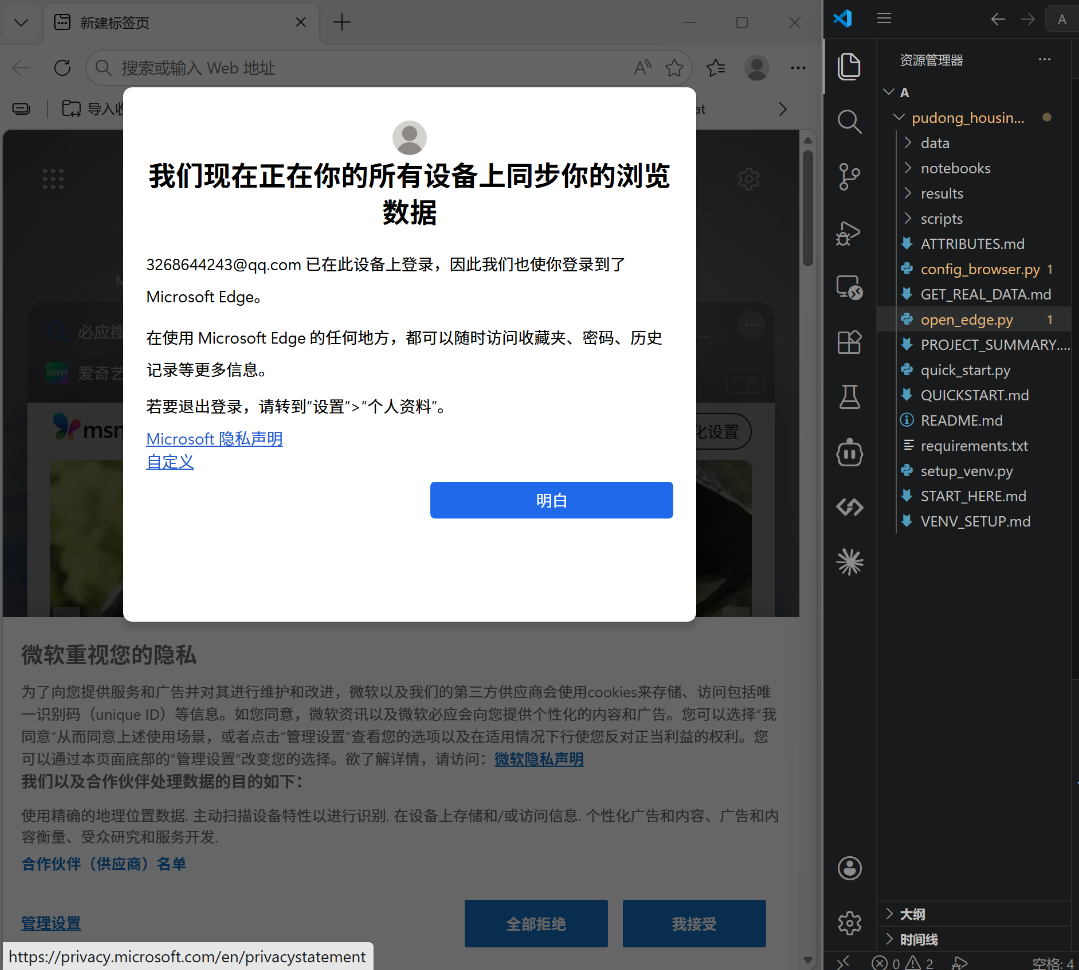Go back using VS Code navigation arrow
This screenshot has width=1079, height=970.
click(x=997, y=19)
